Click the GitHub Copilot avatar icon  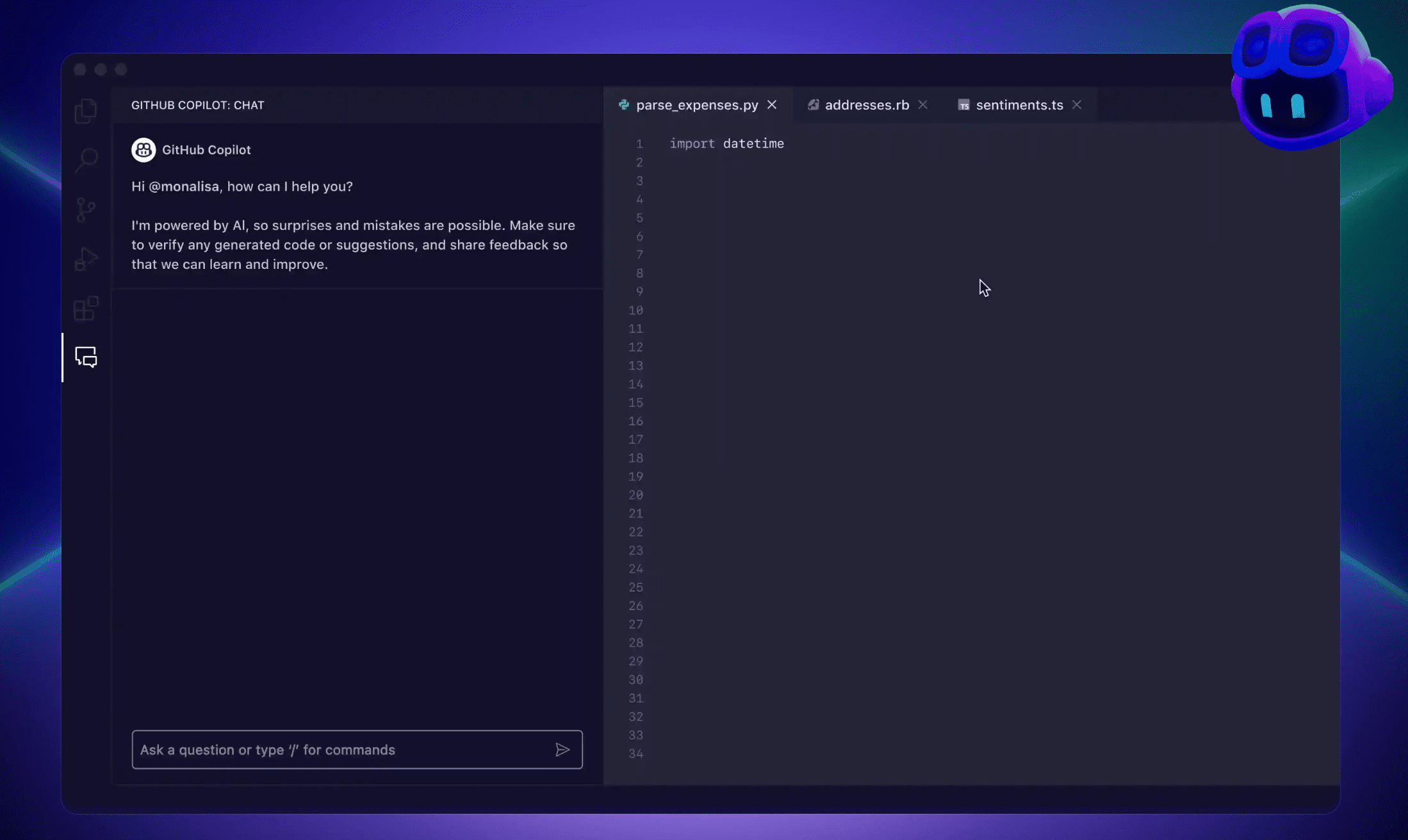coord(143,150)
